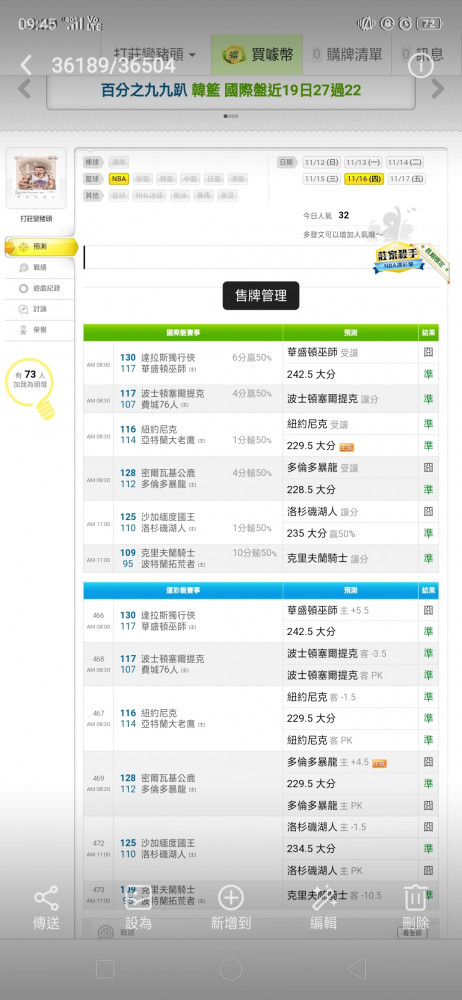This screenshot has width=462, height=1000.
Task: Click the 售牌管理 button
Action: pos(261,296)
